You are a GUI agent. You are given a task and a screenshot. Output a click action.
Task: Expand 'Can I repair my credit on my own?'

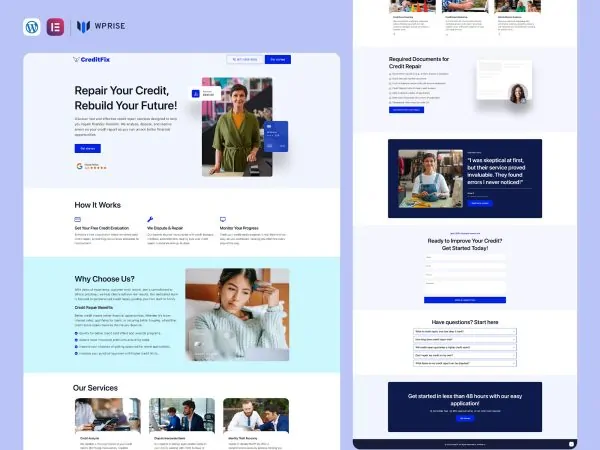tap(465, 355)
